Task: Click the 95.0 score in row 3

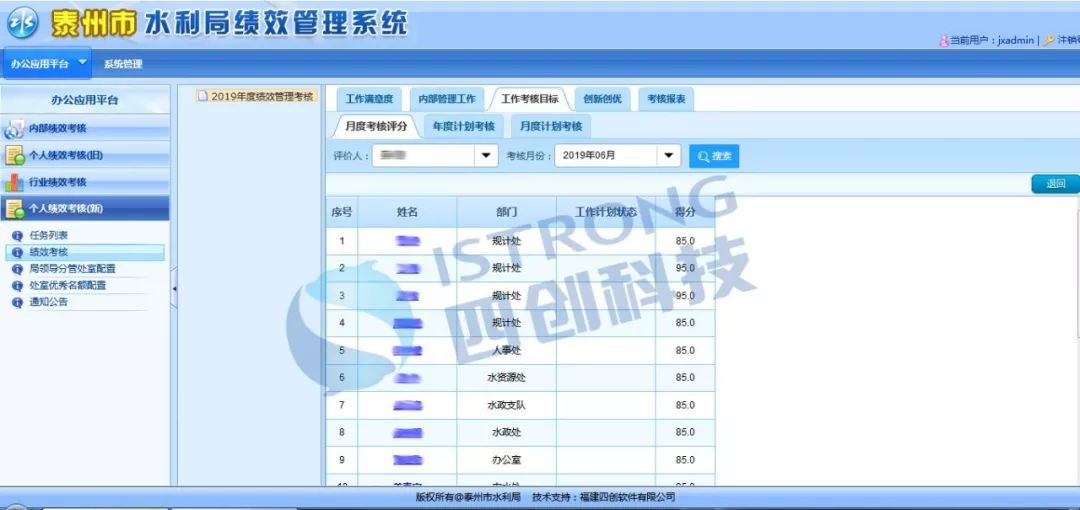Action: tap(685, 296)
